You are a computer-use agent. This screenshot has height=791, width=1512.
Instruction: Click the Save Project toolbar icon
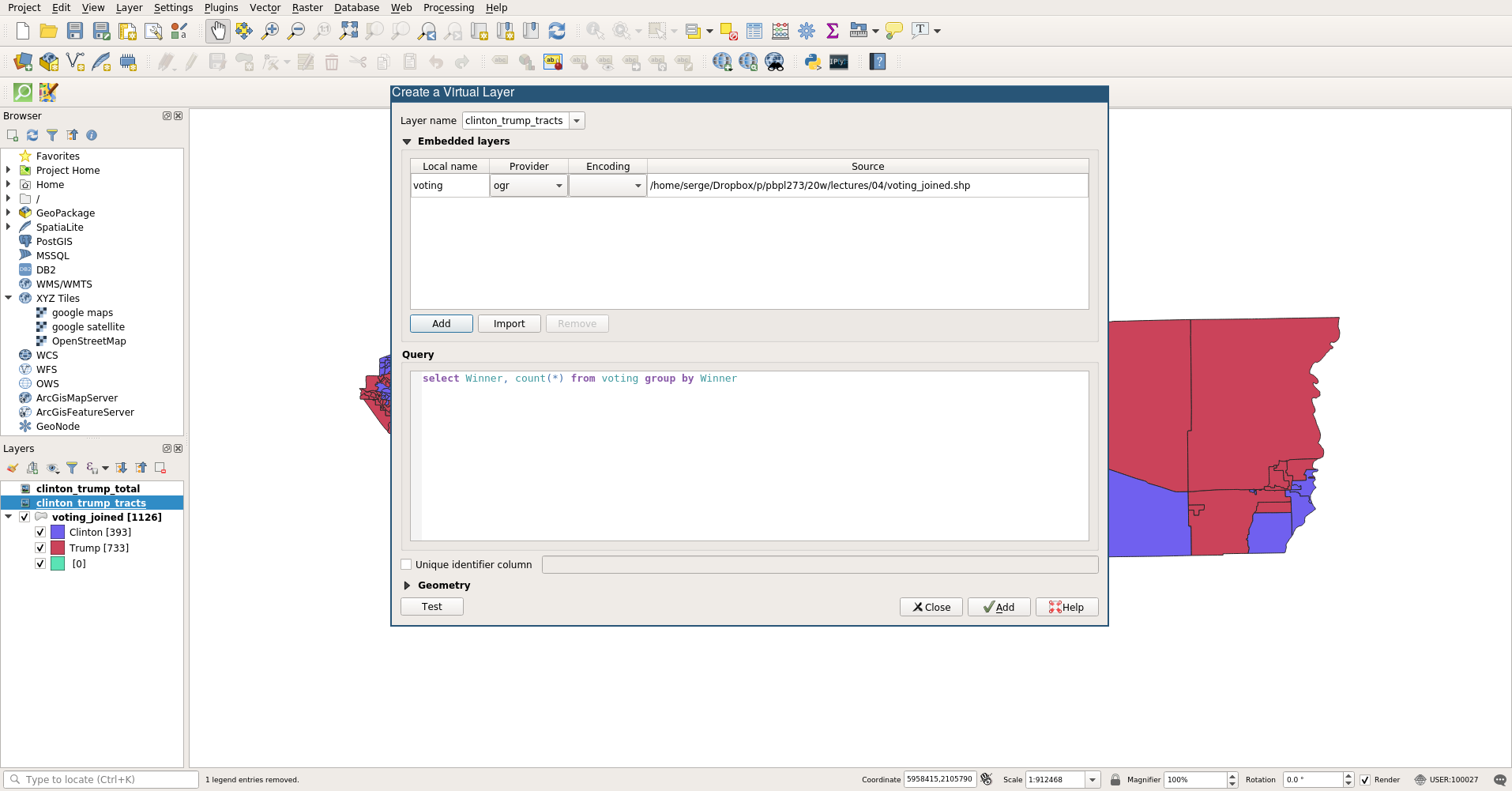point(75,31)
